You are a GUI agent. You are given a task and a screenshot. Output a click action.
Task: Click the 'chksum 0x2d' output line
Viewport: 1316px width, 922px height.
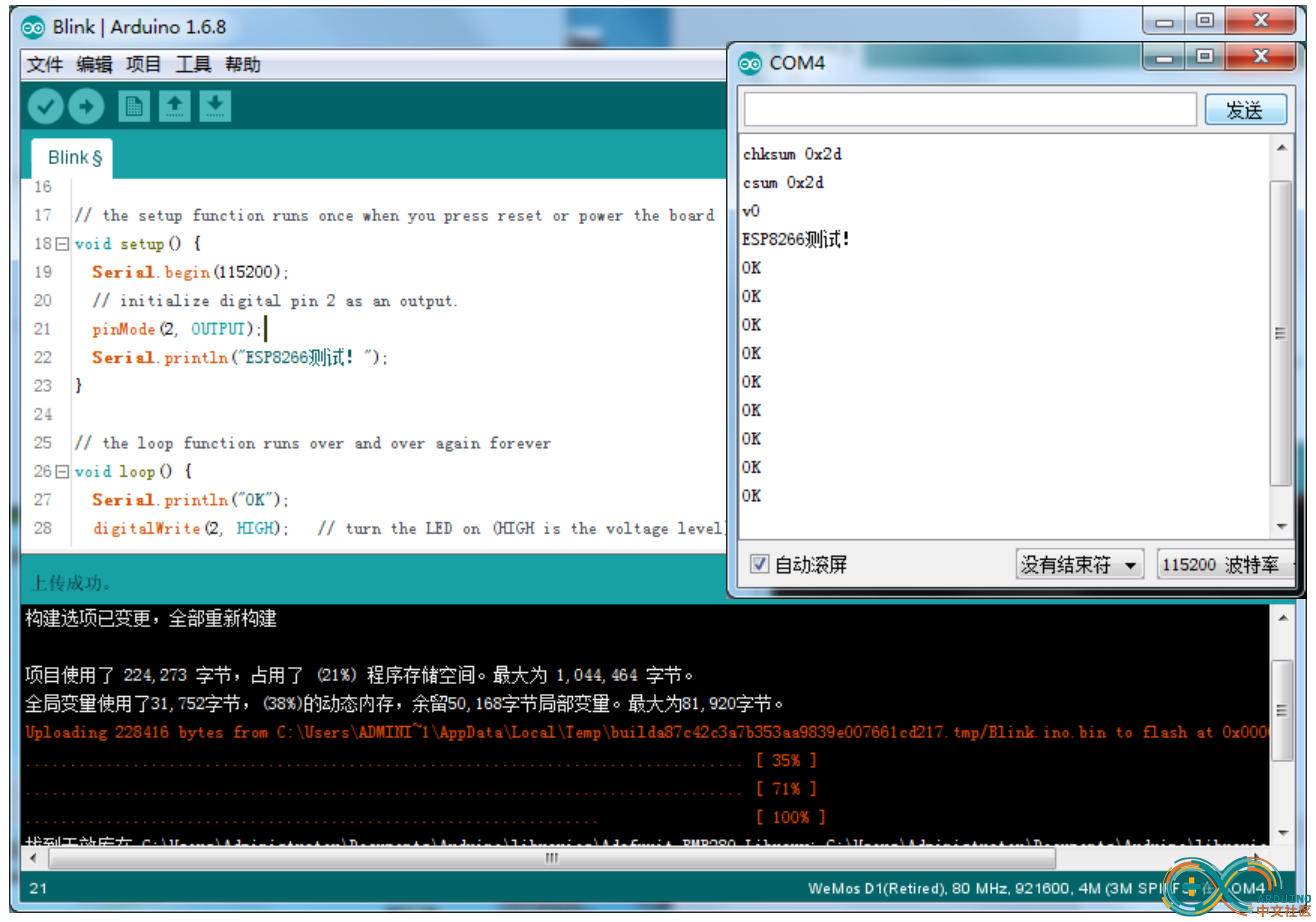pos(792,154)
